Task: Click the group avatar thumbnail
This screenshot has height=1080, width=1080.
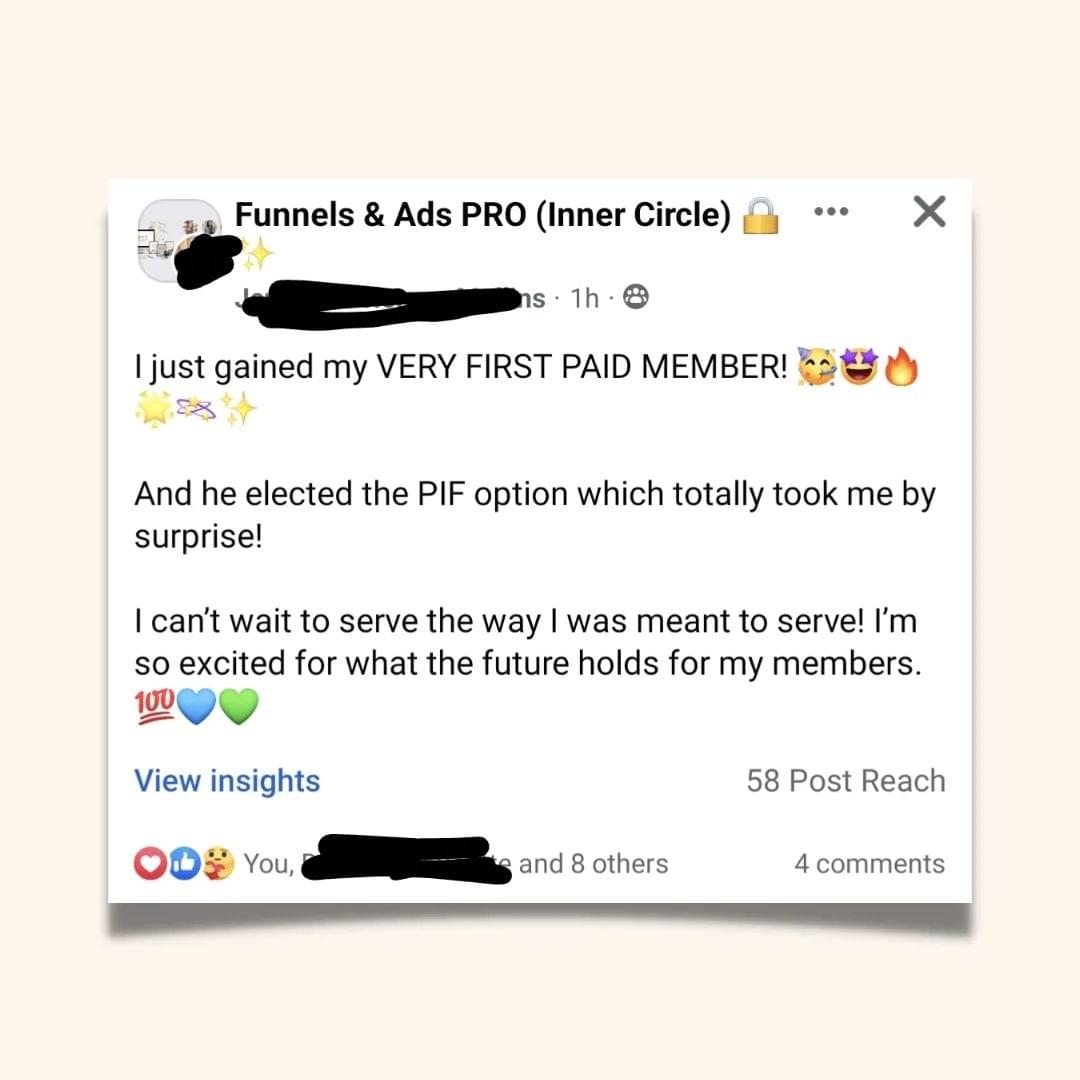Action: click(178, 240)
